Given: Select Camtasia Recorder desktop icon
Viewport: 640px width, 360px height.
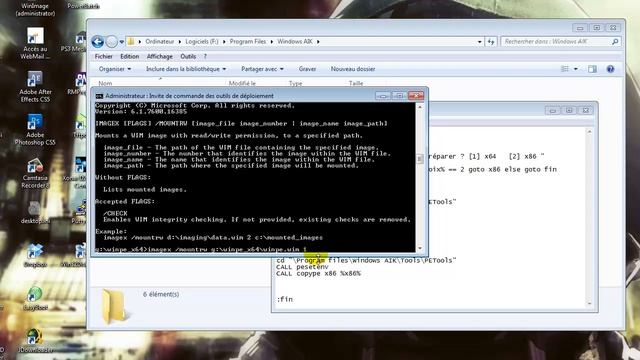Looking at the screenshot, I should (35, 173).
